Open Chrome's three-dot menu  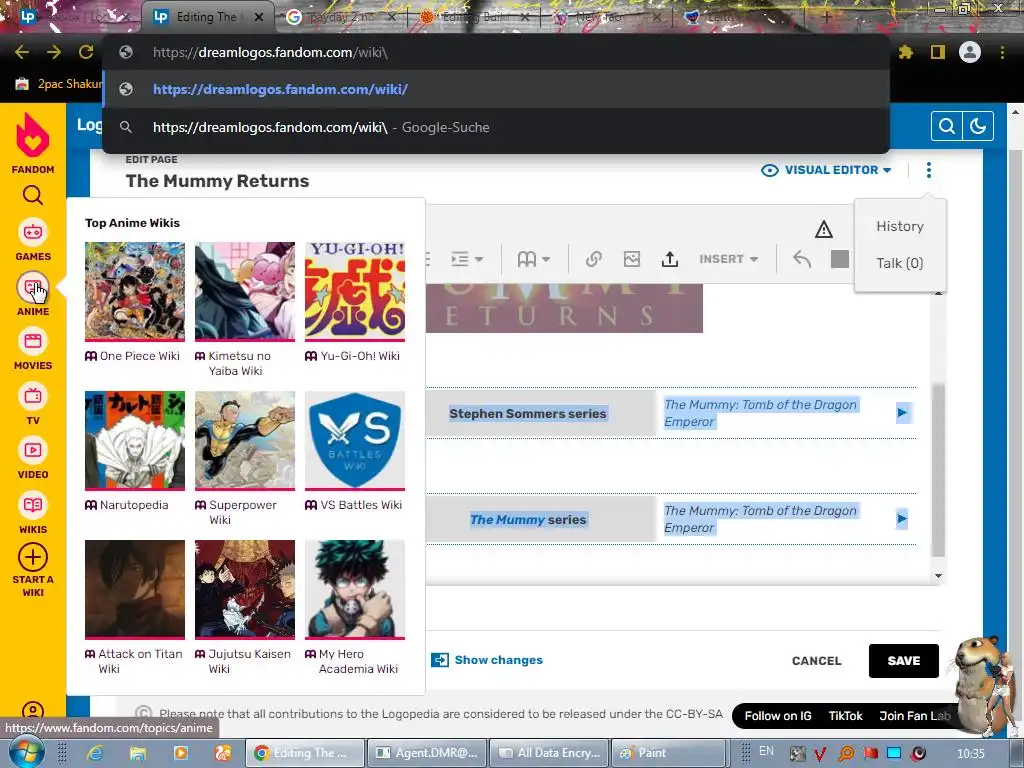click(x=1002, y=52)
